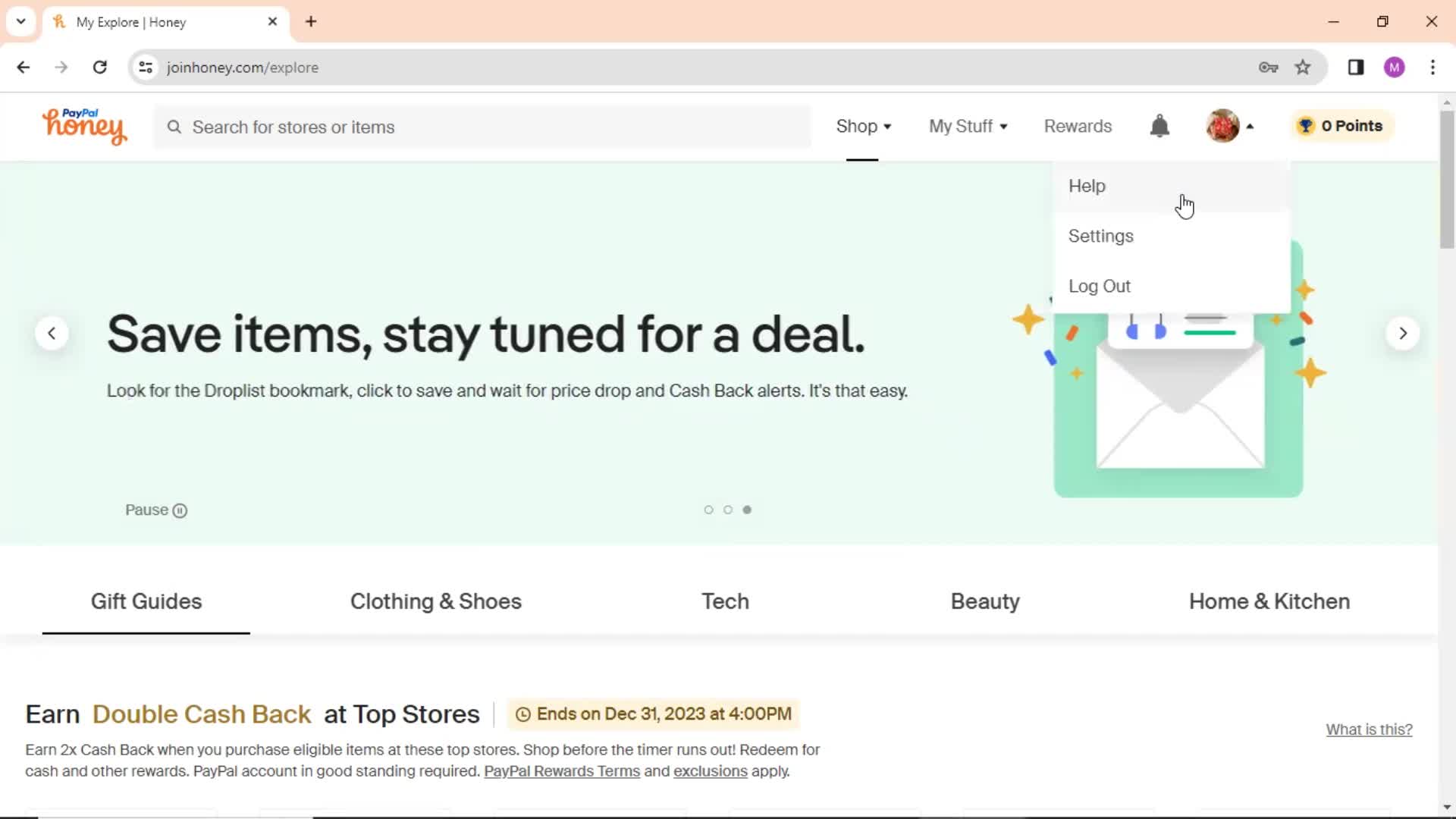The image size is (1456, 819).
Task: Collapse the profile menu caret
Action: click(1250, 127)
